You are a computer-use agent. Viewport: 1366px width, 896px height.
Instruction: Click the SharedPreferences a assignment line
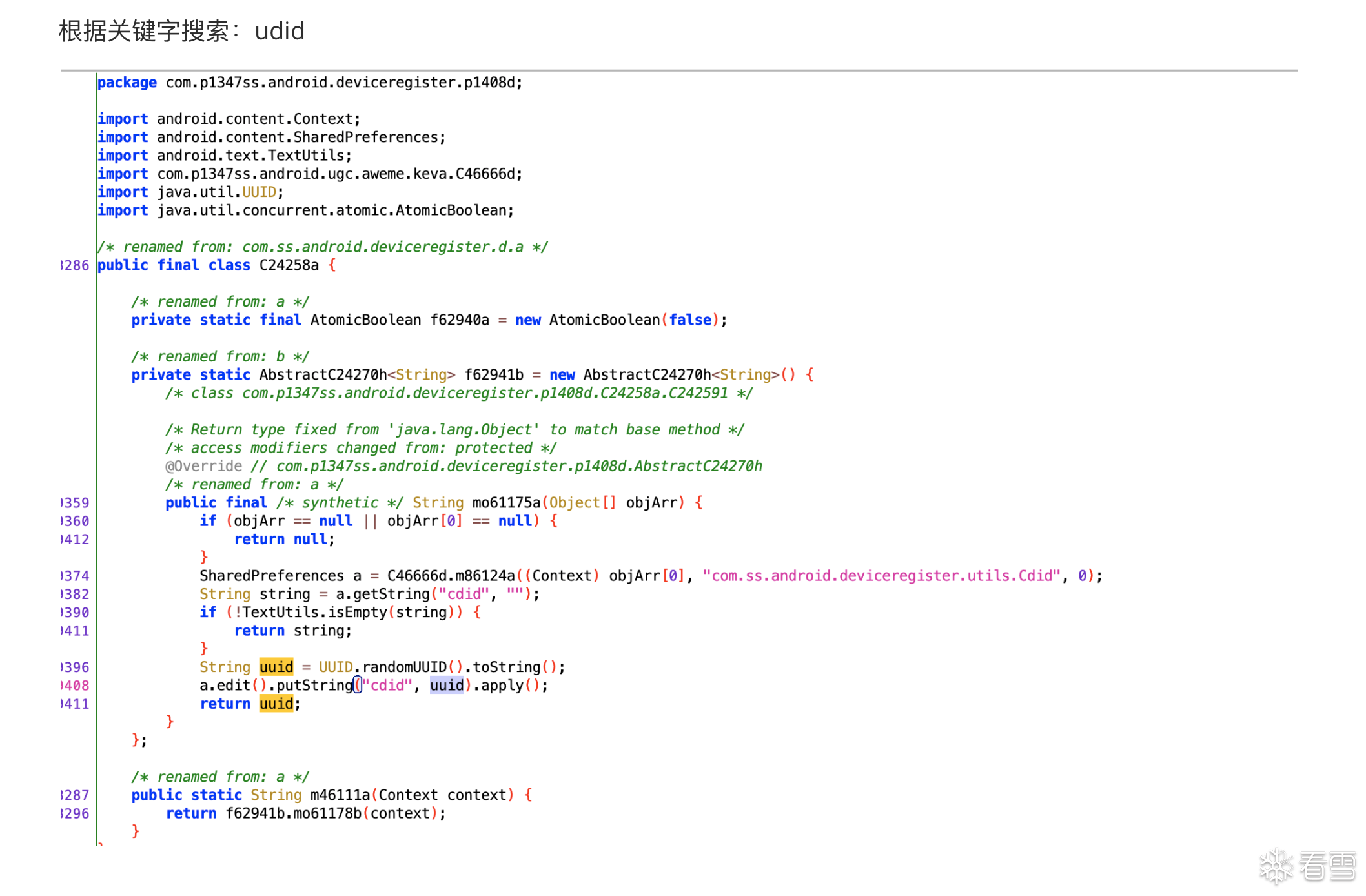pos(651,576)
